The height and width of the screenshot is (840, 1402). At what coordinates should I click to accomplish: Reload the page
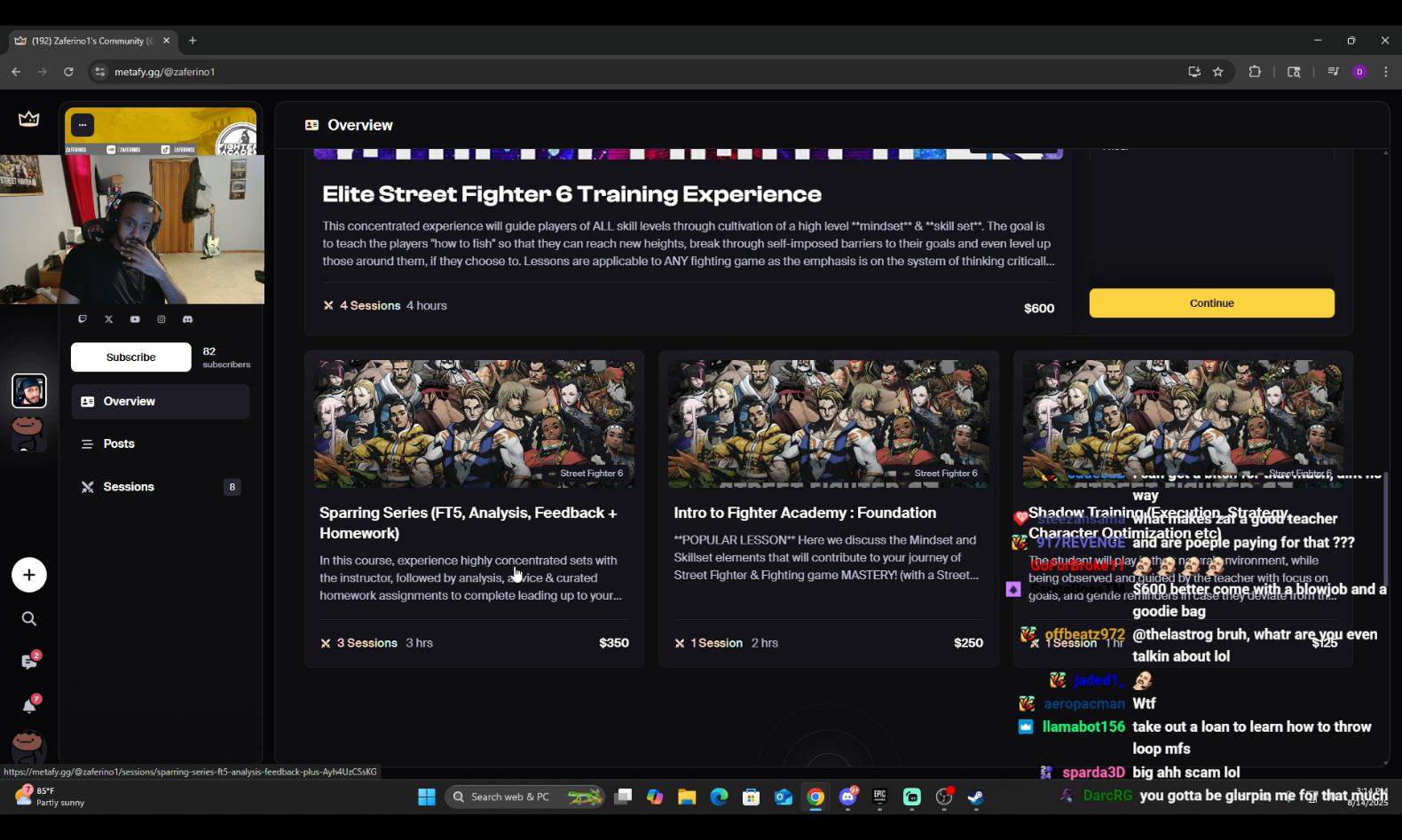click(x=68, y=72)
